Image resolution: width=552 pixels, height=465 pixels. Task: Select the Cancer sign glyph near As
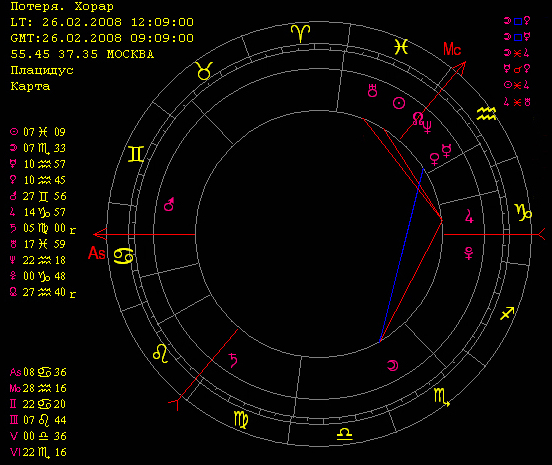coord(124,256)
